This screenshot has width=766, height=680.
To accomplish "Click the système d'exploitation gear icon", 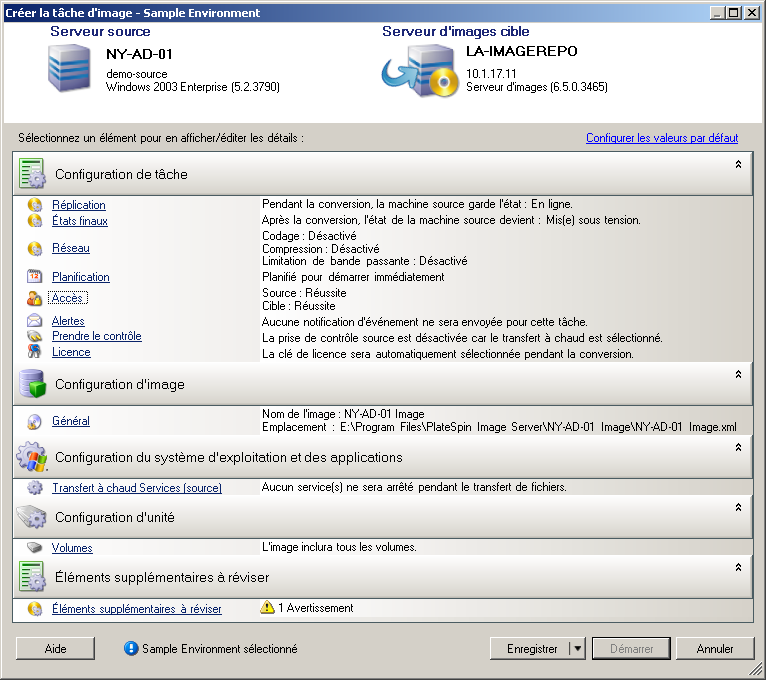I will coord(32,457).
